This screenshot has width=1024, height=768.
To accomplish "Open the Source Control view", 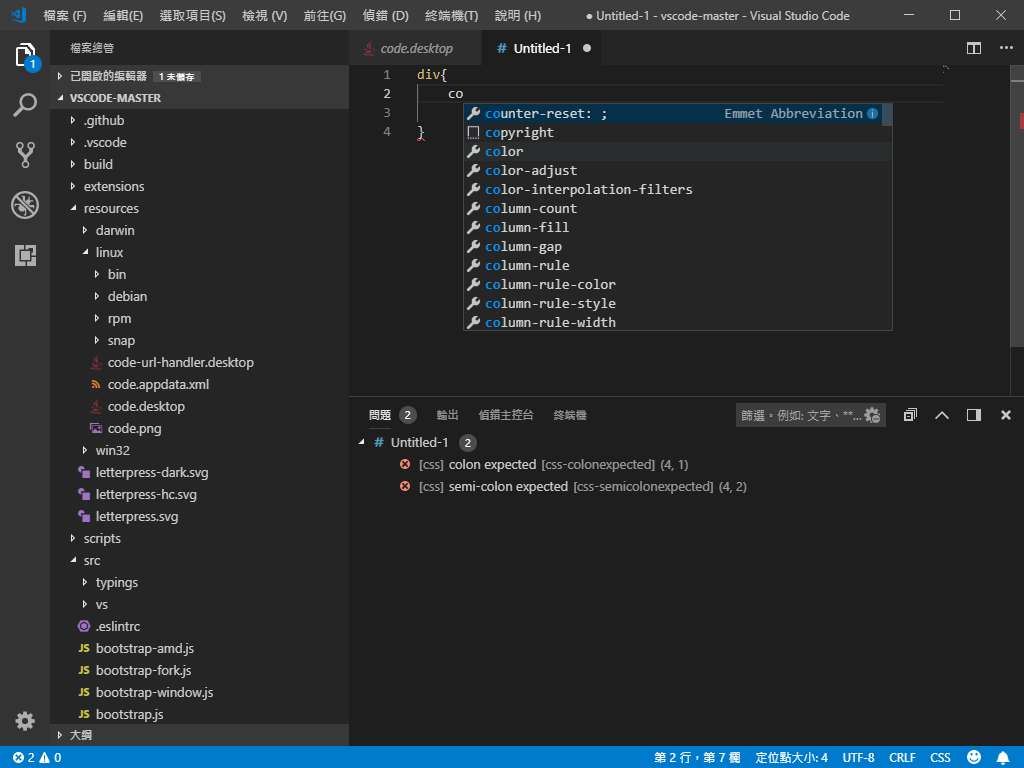I will click(25, 155).
